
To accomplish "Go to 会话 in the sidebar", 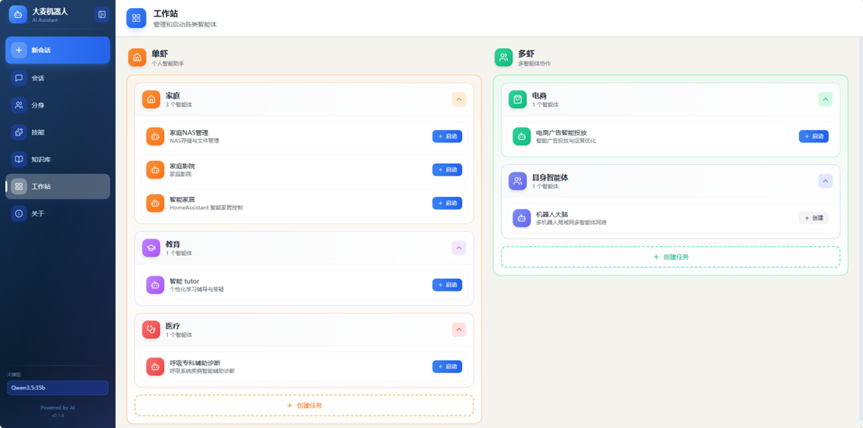I will coord(57,78).
